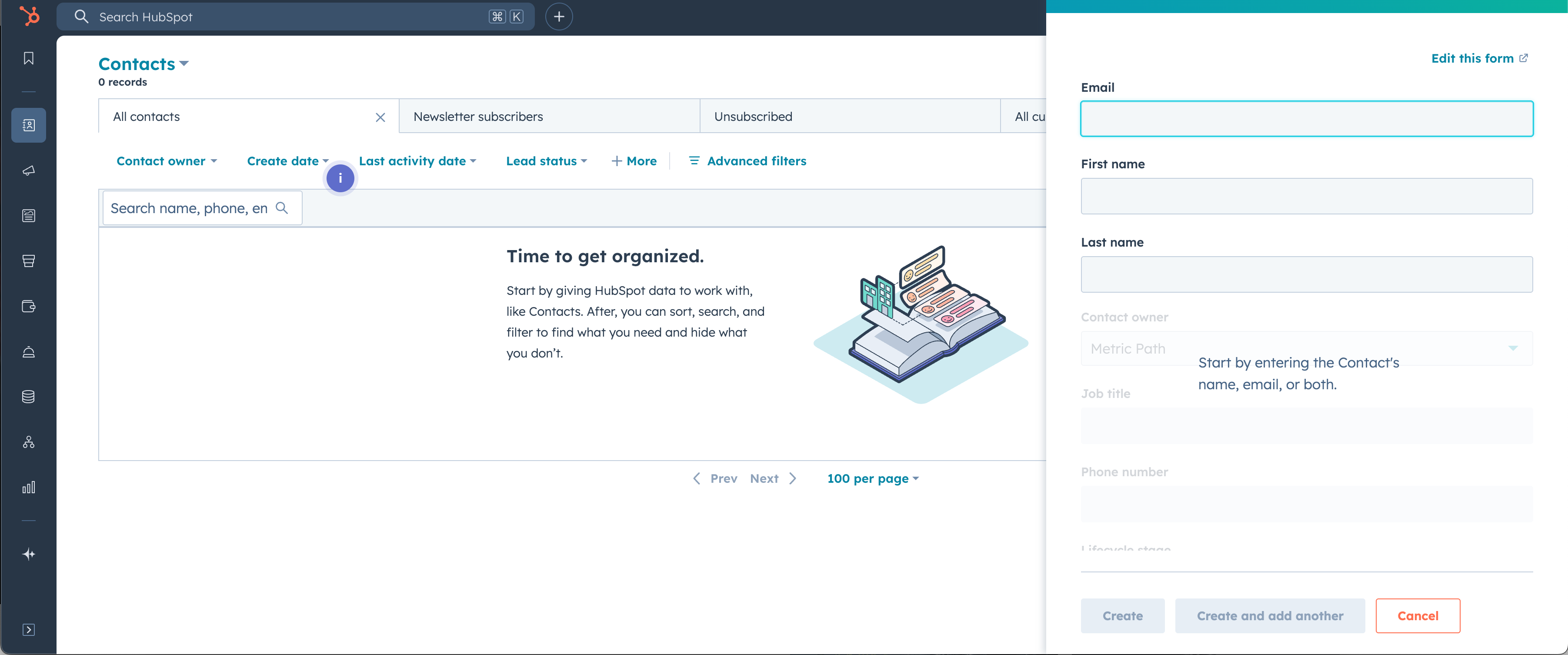Click the Email input field

click(1306, 118)
